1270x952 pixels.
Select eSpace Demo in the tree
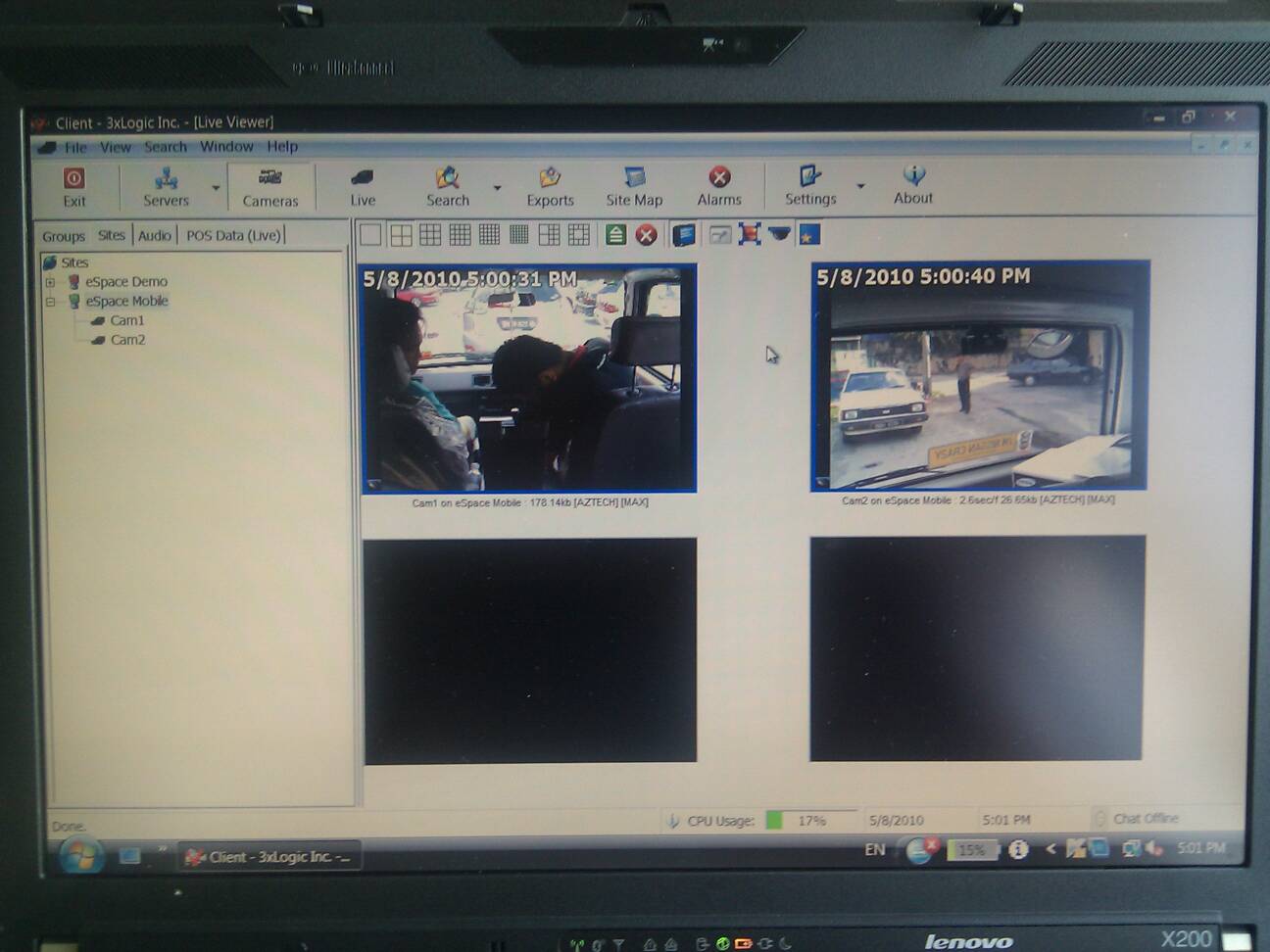(125, 281)
